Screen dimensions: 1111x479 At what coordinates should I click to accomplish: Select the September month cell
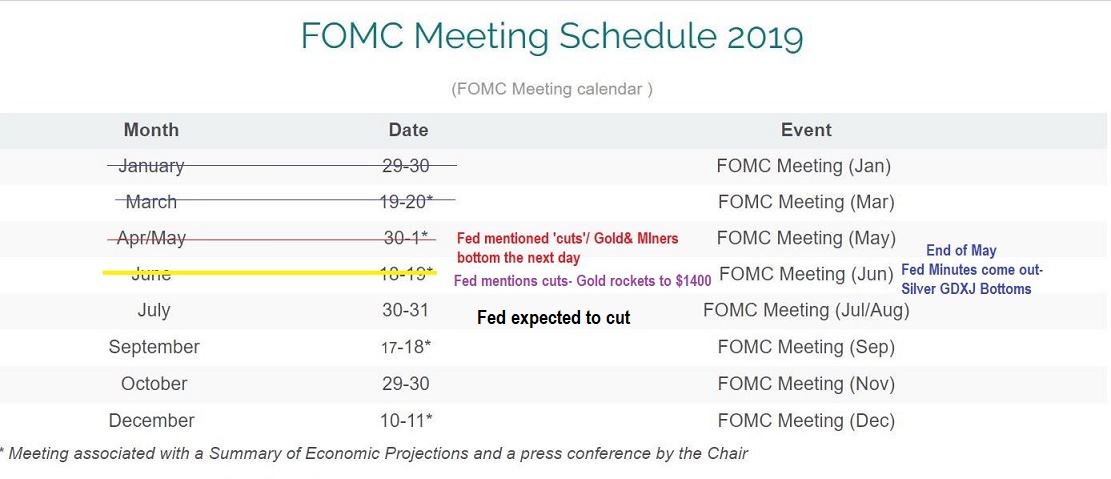tap(154, 347)
